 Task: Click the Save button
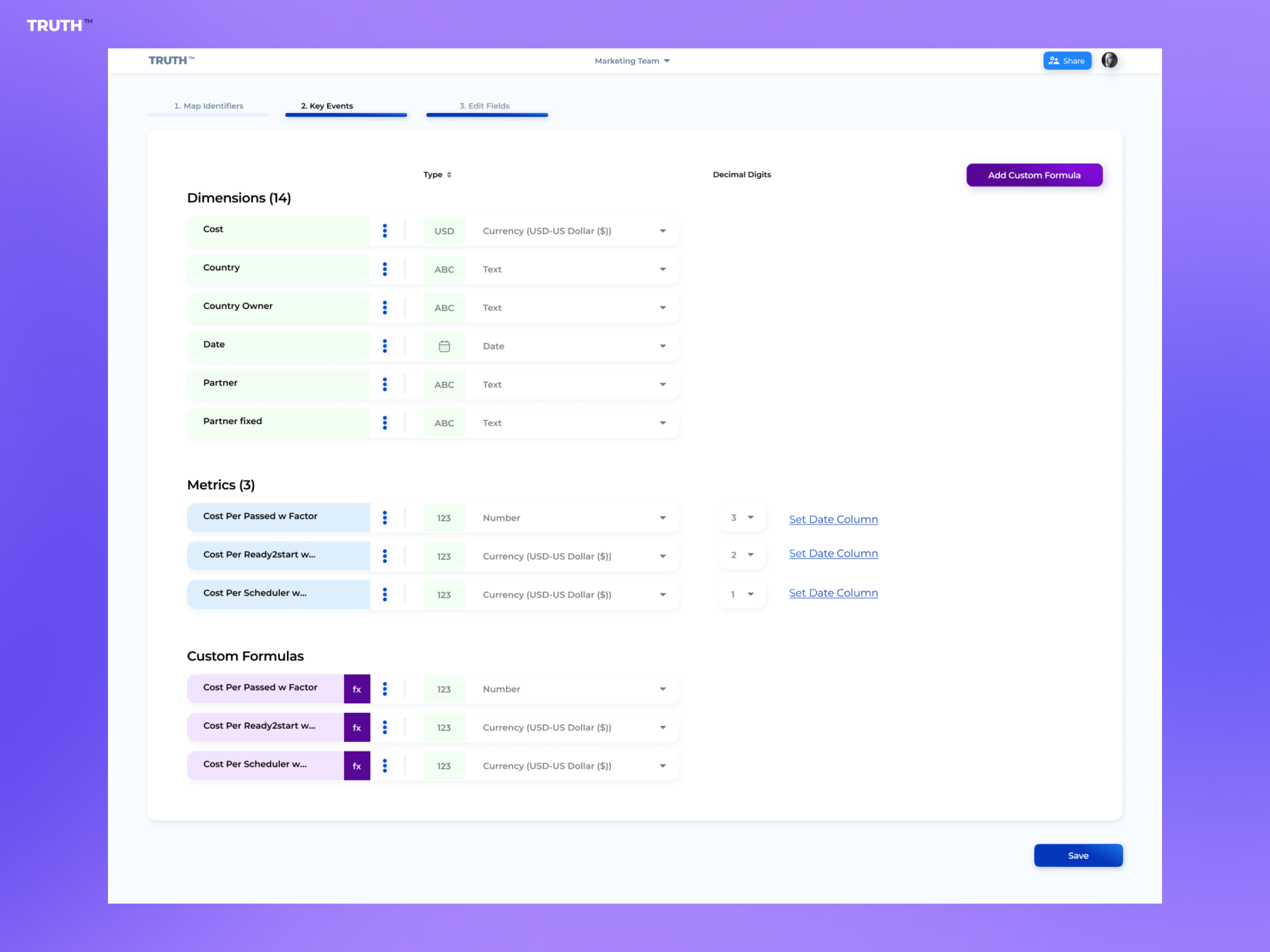(x=1078, y=856)
